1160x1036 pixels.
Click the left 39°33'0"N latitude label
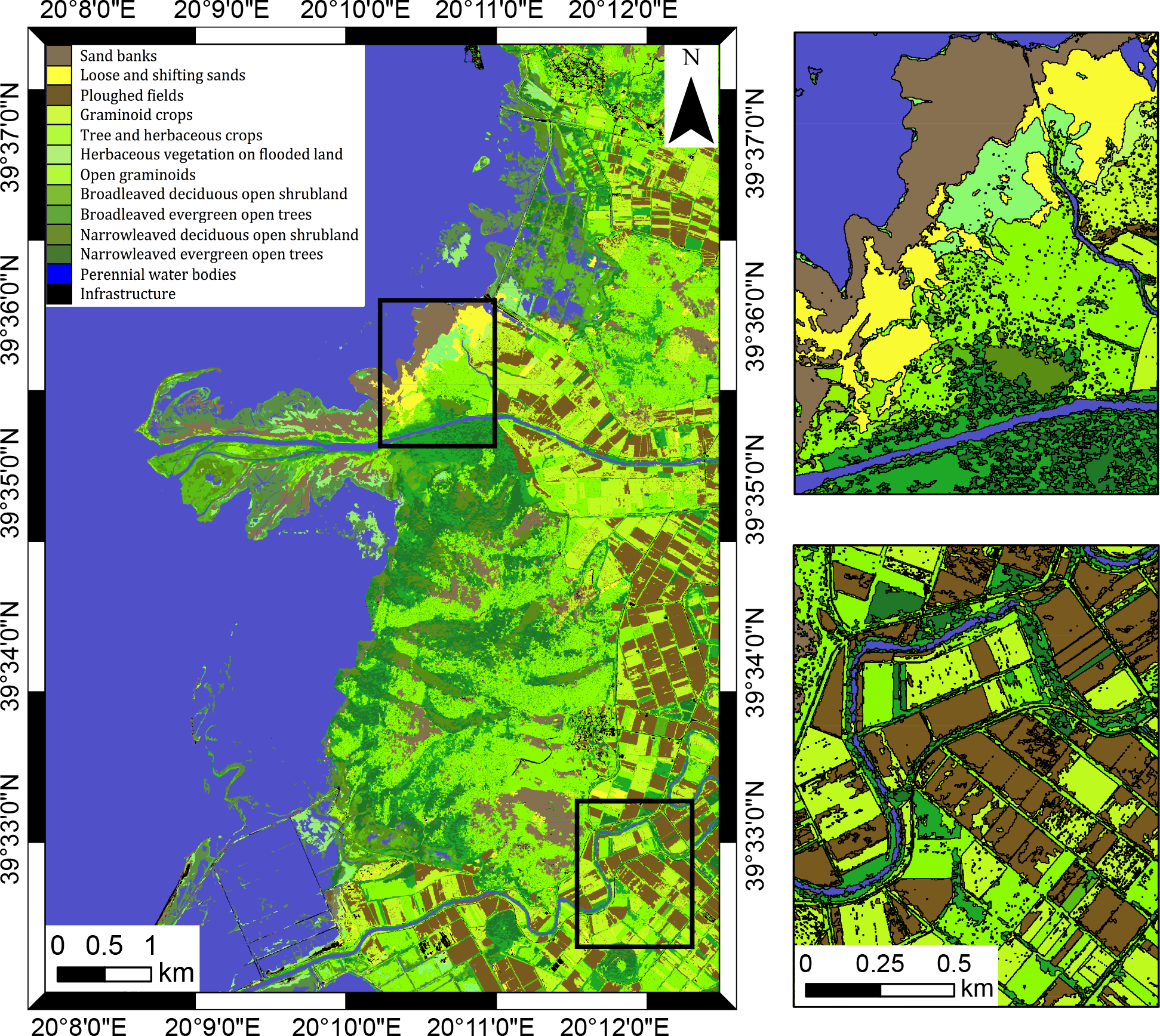click(10, 829)
